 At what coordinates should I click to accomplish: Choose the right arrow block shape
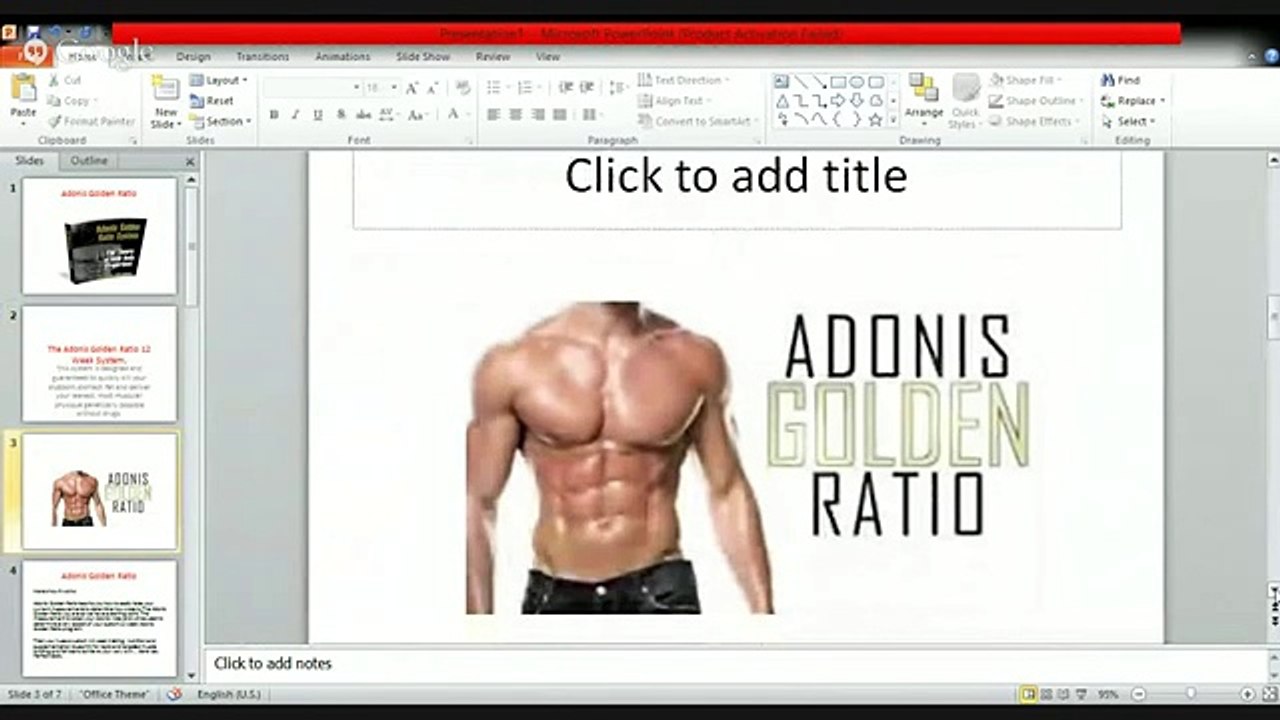[x=838, y=101]
